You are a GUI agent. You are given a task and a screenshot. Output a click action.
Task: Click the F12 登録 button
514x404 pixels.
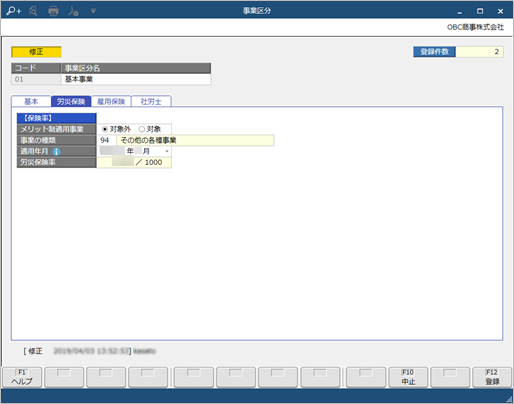[492, 377]
